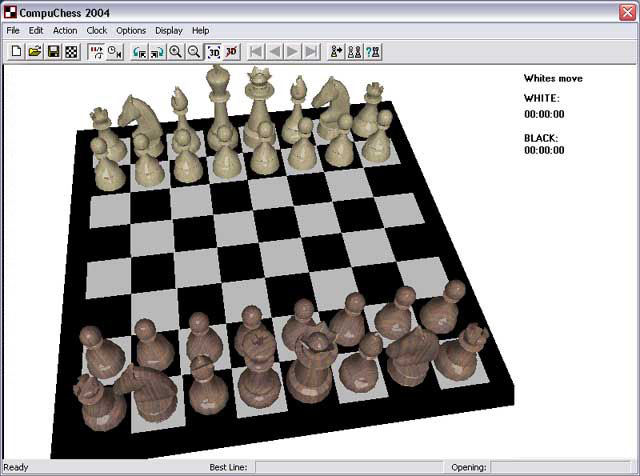Viewport: 640px width, 476px height.
Task: Toggle the pressed 3D view button
Action: [x=214, y=51]
